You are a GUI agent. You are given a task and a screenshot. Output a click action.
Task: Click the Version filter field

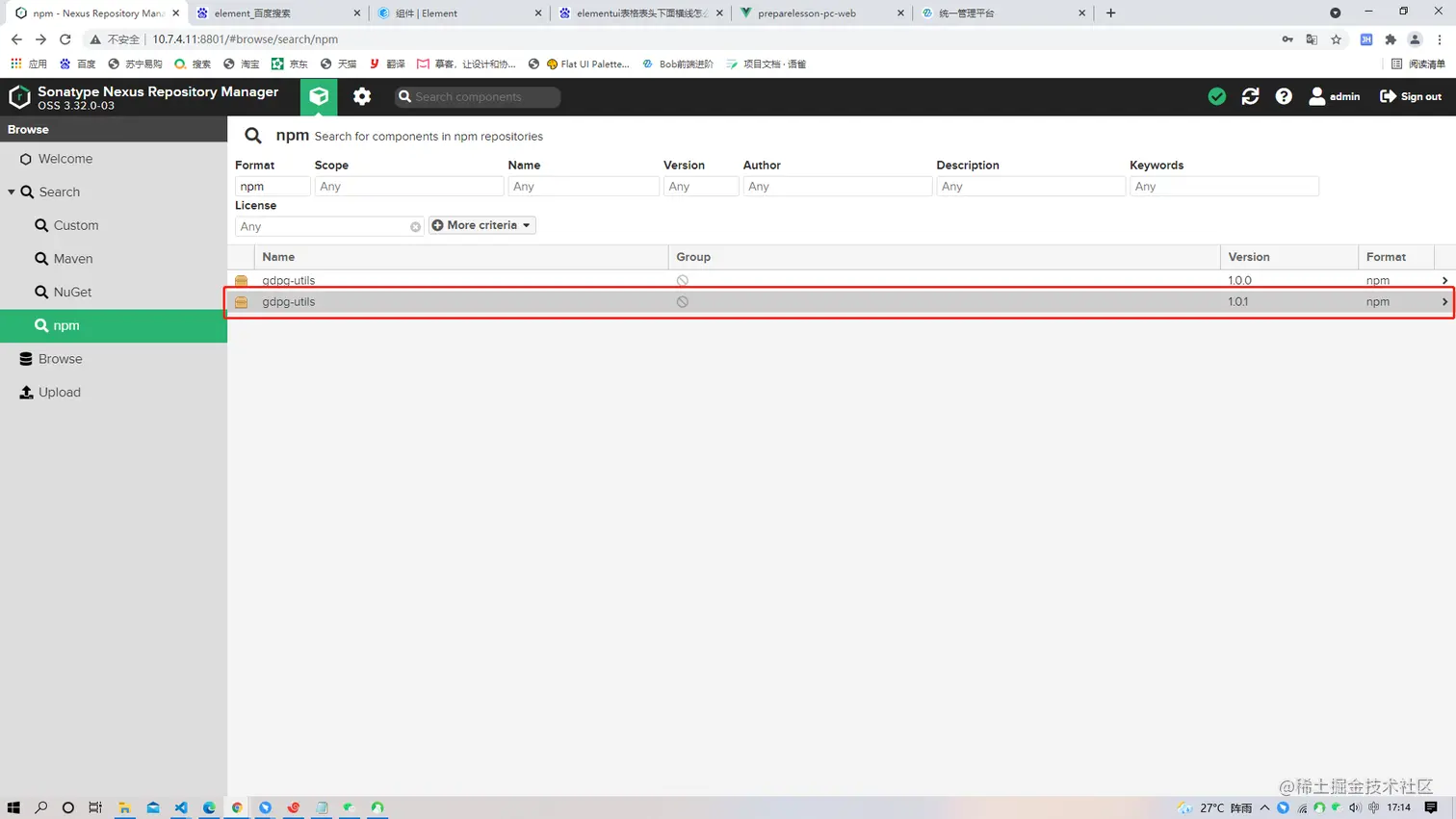[x=701, y=187]
